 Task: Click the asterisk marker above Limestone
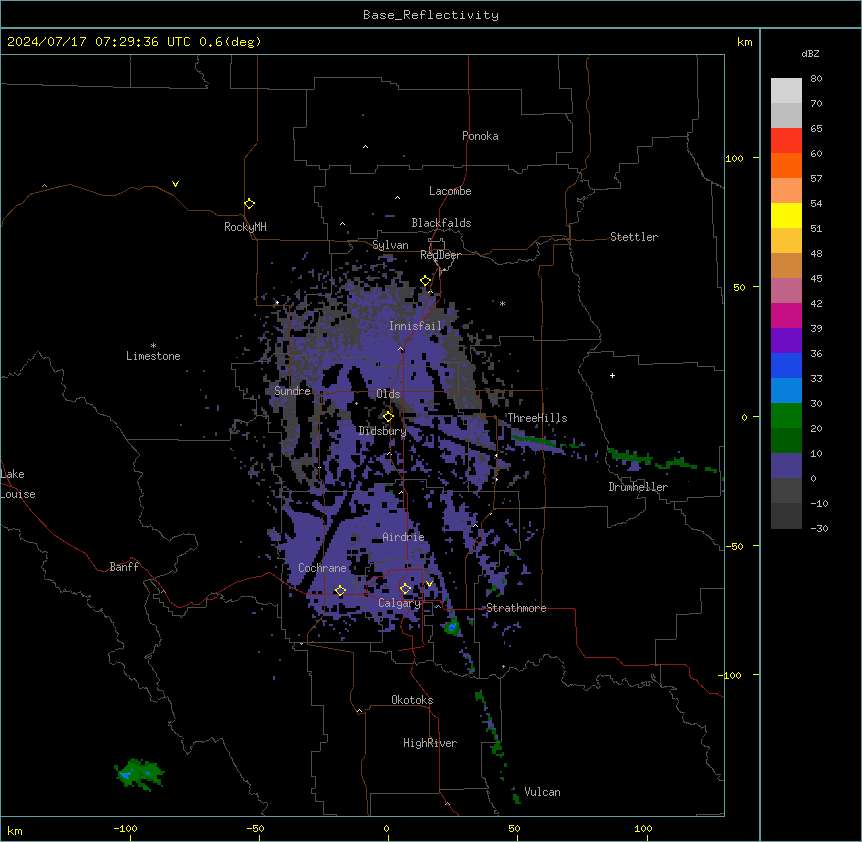[153, 346]
